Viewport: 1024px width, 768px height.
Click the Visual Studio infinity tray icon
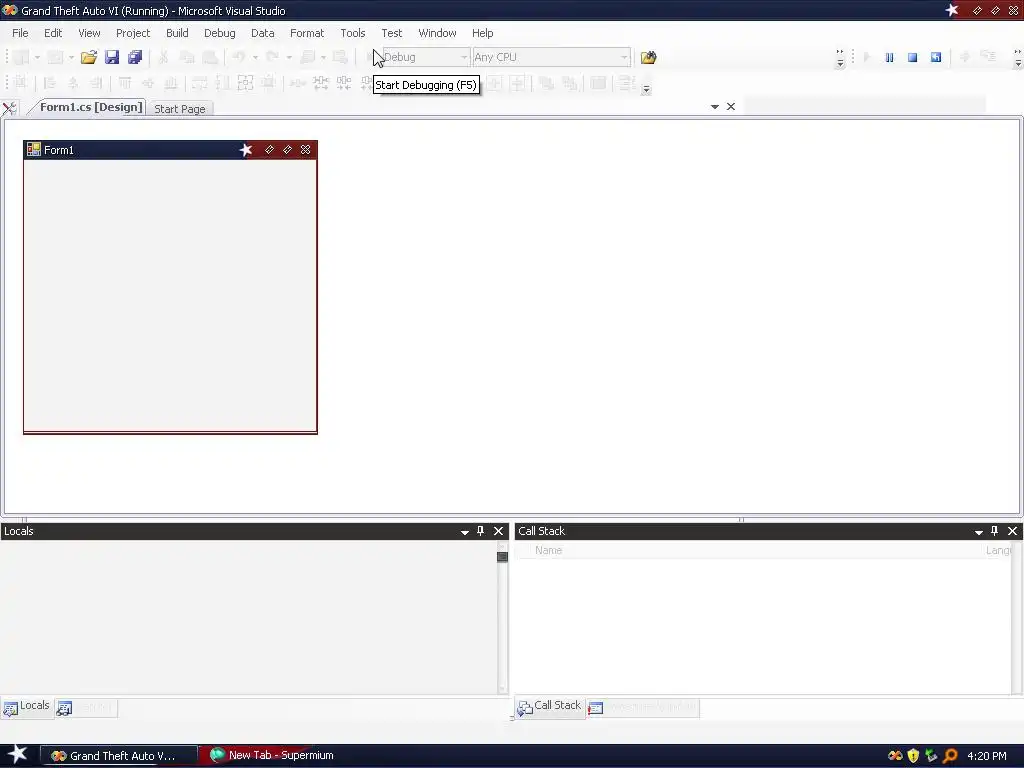click(x=895, y=756)
